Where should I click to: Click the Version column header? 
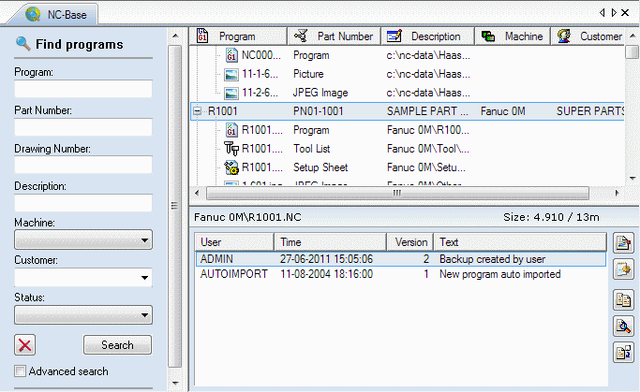410,242
